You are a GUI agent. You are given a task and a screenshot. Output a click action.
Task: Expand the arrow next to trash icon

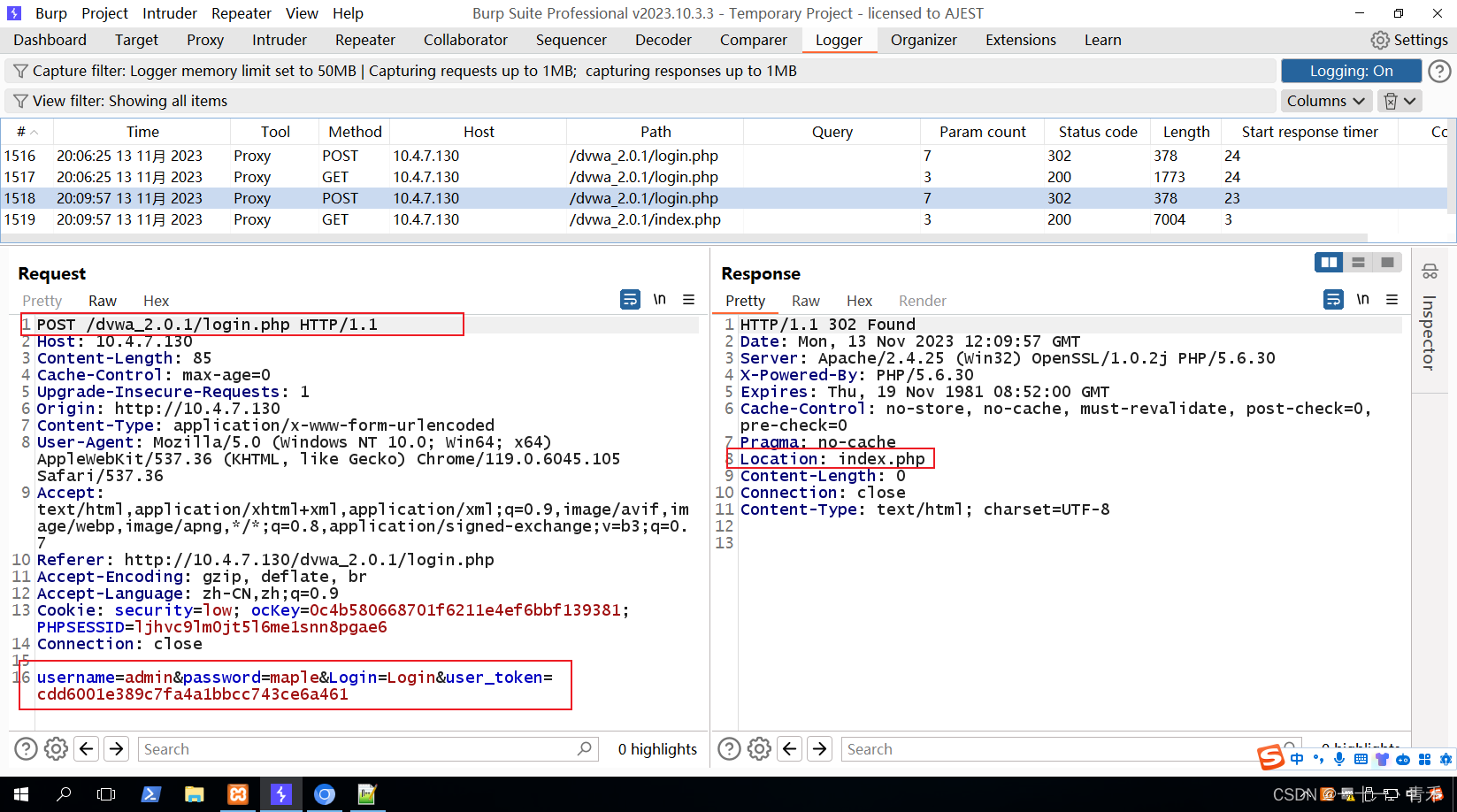click(x=1410, y=101)
